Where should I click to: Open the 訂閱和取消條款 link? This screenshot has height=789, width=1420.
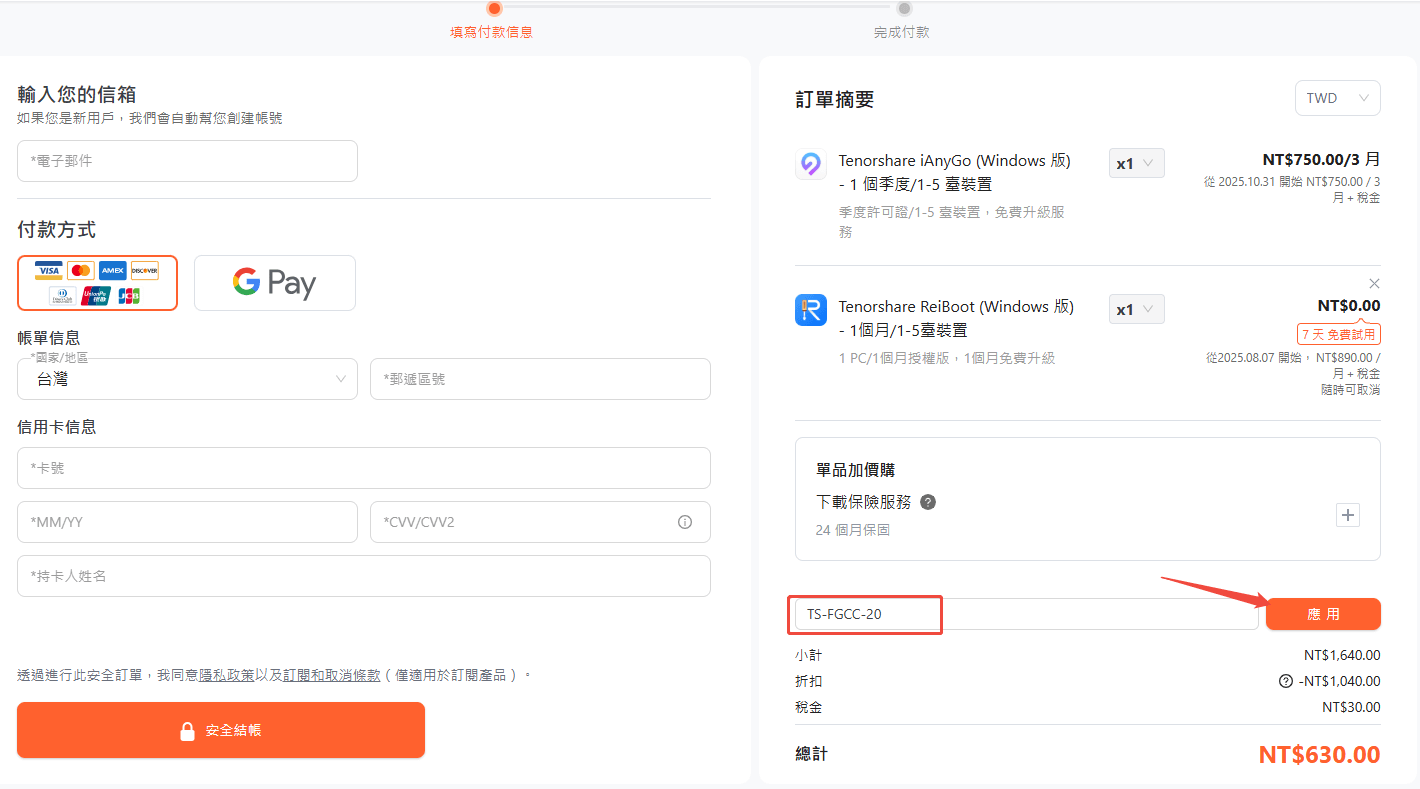click(332, 675)
